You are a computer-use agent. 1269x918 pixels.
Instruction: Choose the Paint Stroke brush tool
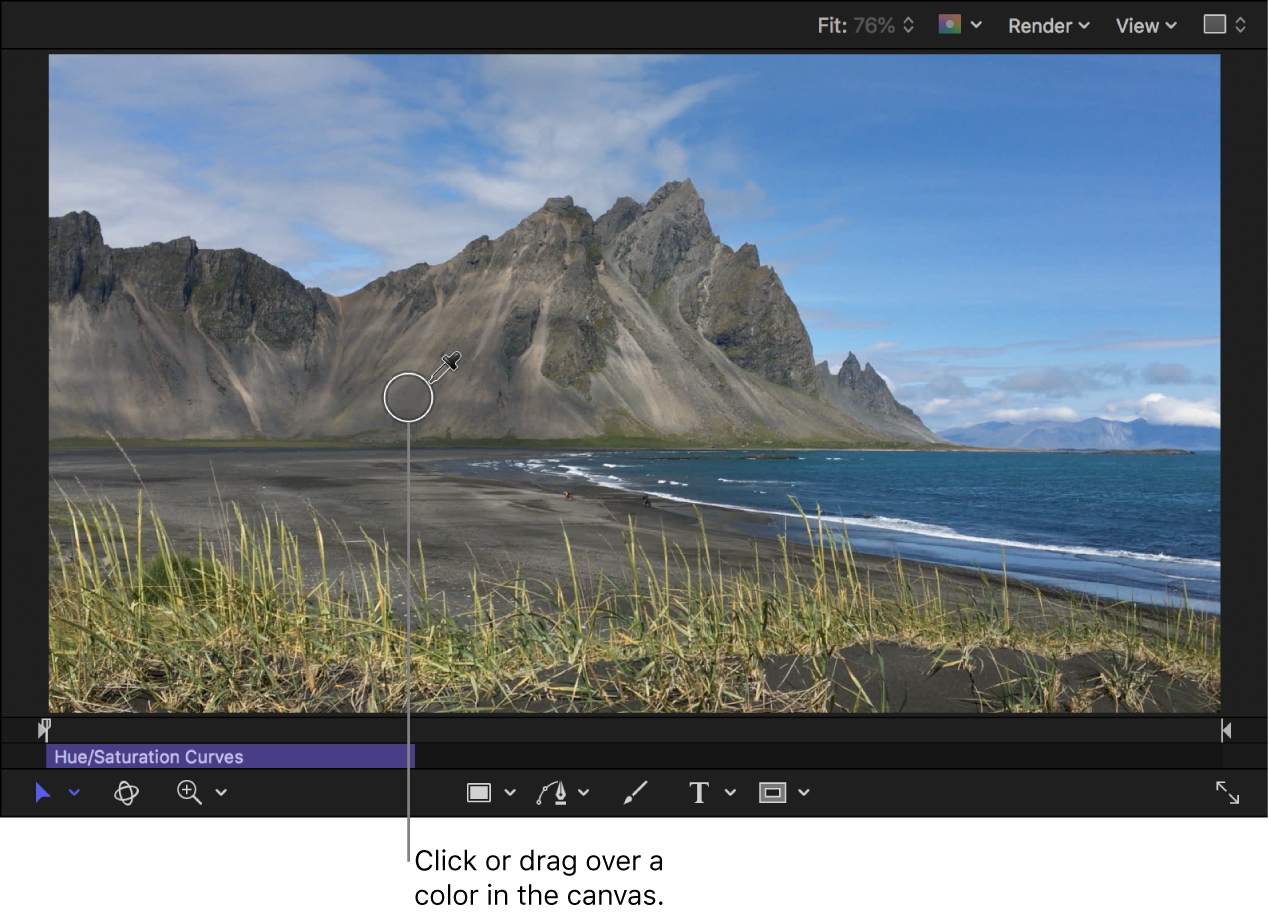pyautogui.click(x=635, y=793)
